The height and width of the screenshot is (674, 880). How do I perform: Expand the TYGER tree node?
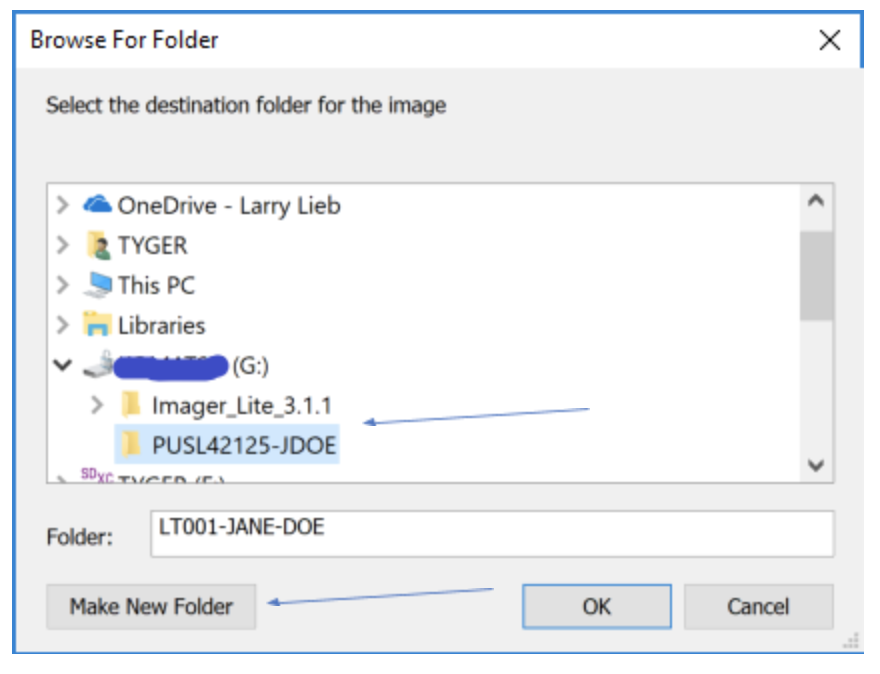(63, 245)
